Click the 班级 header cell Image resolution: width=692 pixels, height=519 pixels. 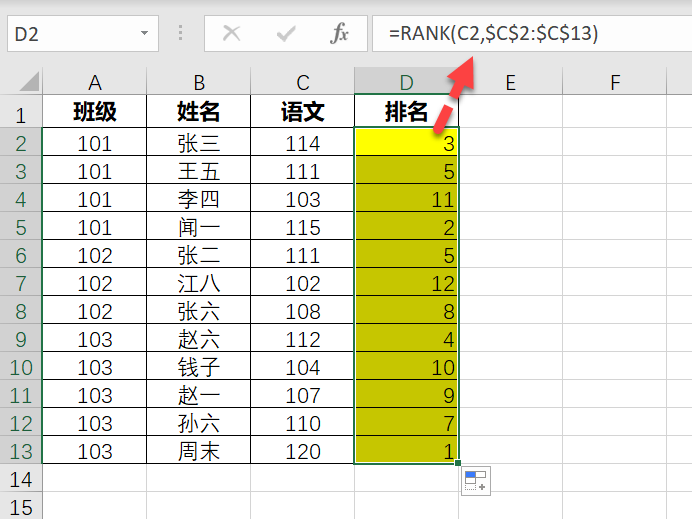pyautogui.click(x=94, y=111)
